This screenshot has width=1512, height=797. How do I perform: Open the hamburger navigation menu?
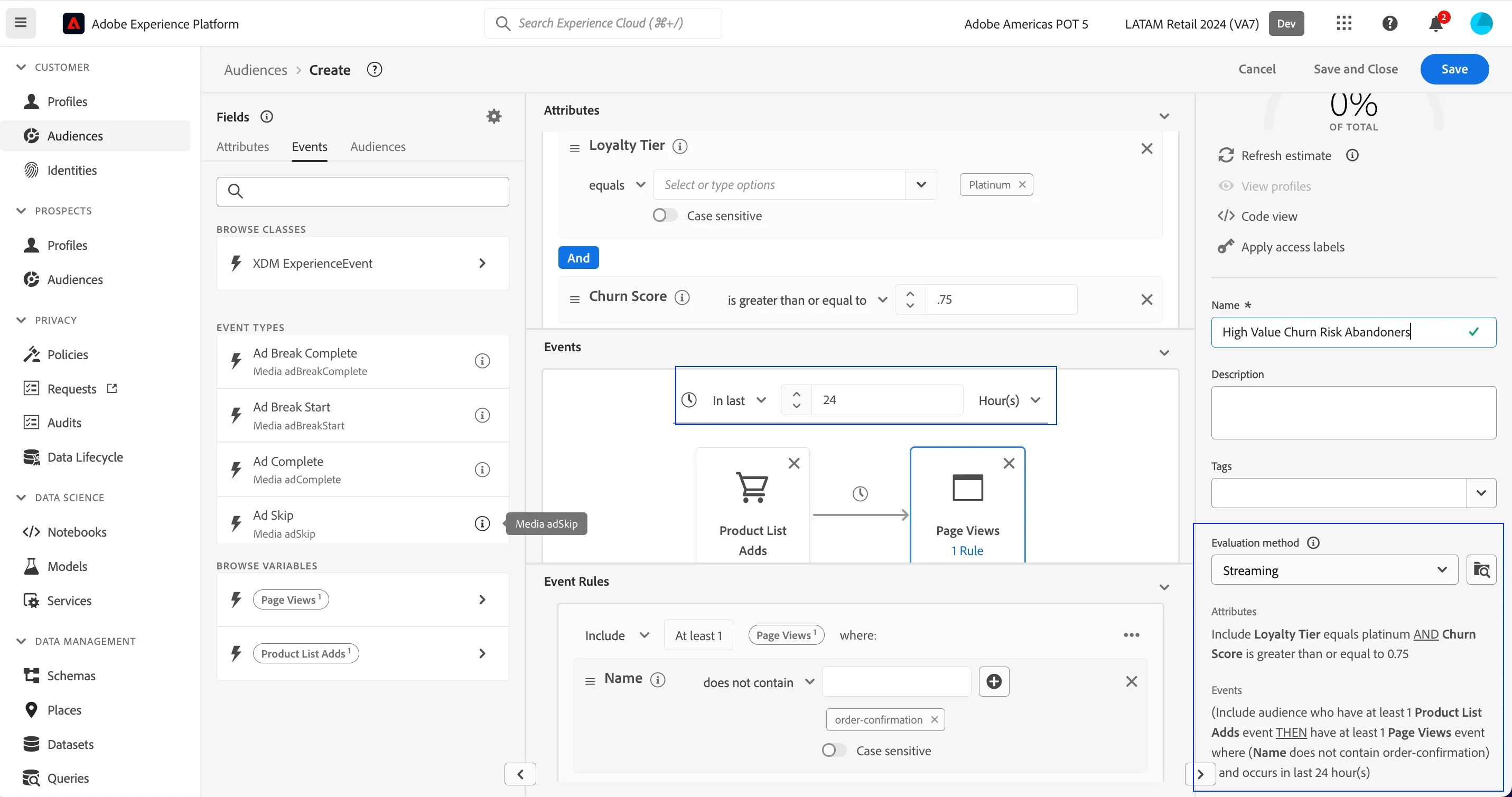pos(21,23)
